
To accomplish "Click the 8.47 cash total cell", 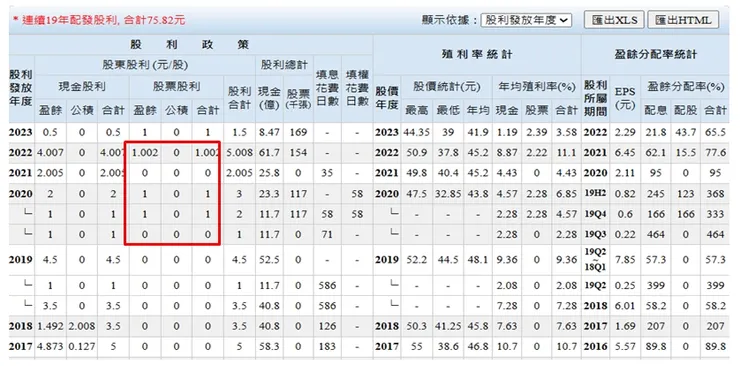I will click(269, 133).
